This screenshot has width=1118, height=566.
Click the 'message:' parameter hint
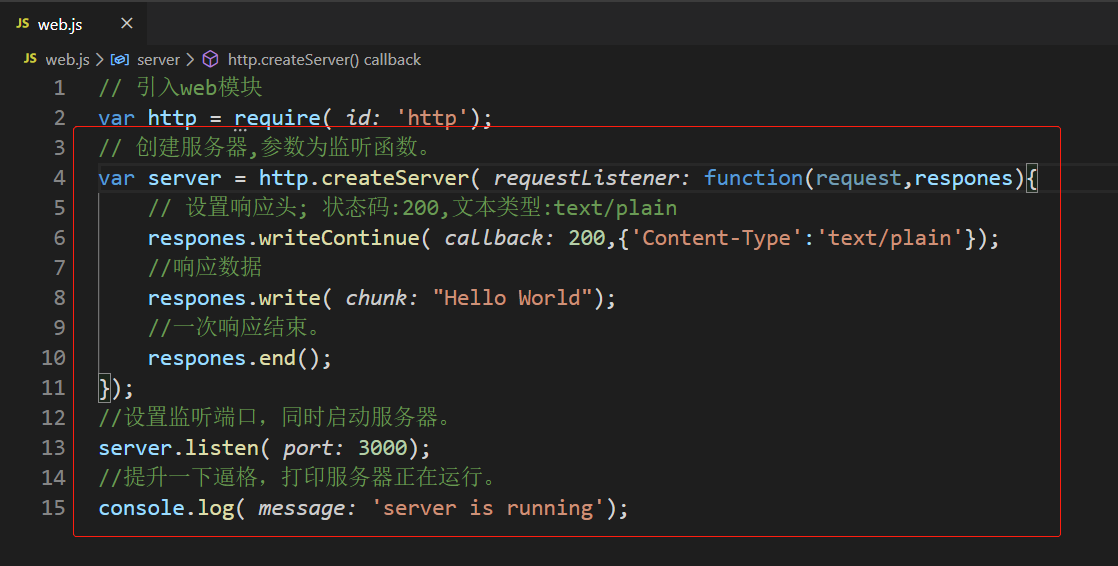click(307, 508)
